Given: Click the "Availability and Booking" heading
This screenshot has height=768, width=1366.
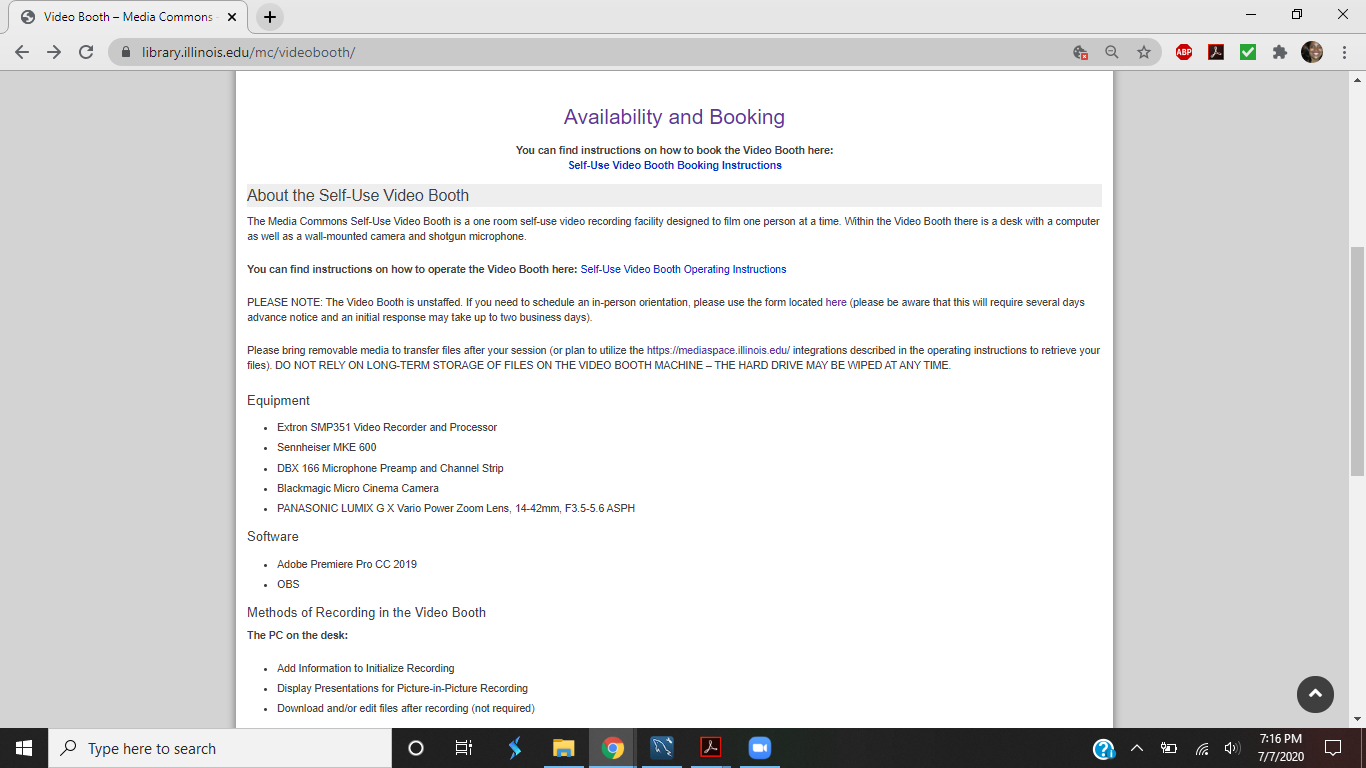Looking at the screenshot, I should pos(674,117).
